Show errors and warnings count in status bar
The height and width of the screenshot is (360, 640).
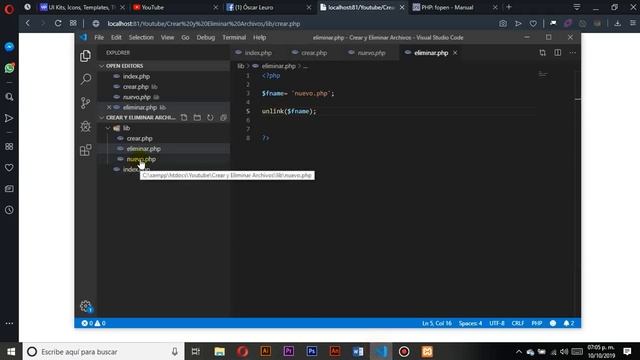point(93,323)
